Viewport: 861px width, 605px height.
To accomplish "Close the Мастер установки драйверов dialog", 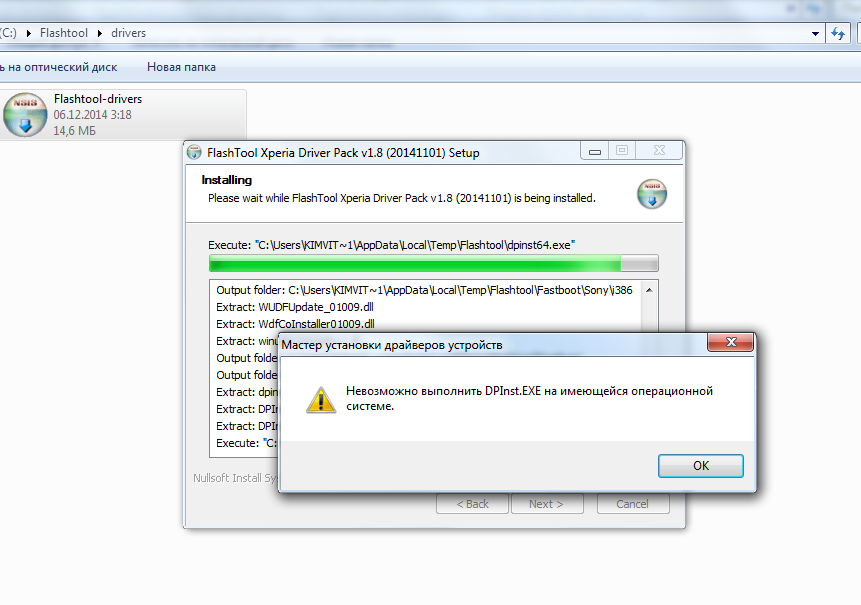I will 731,343.
